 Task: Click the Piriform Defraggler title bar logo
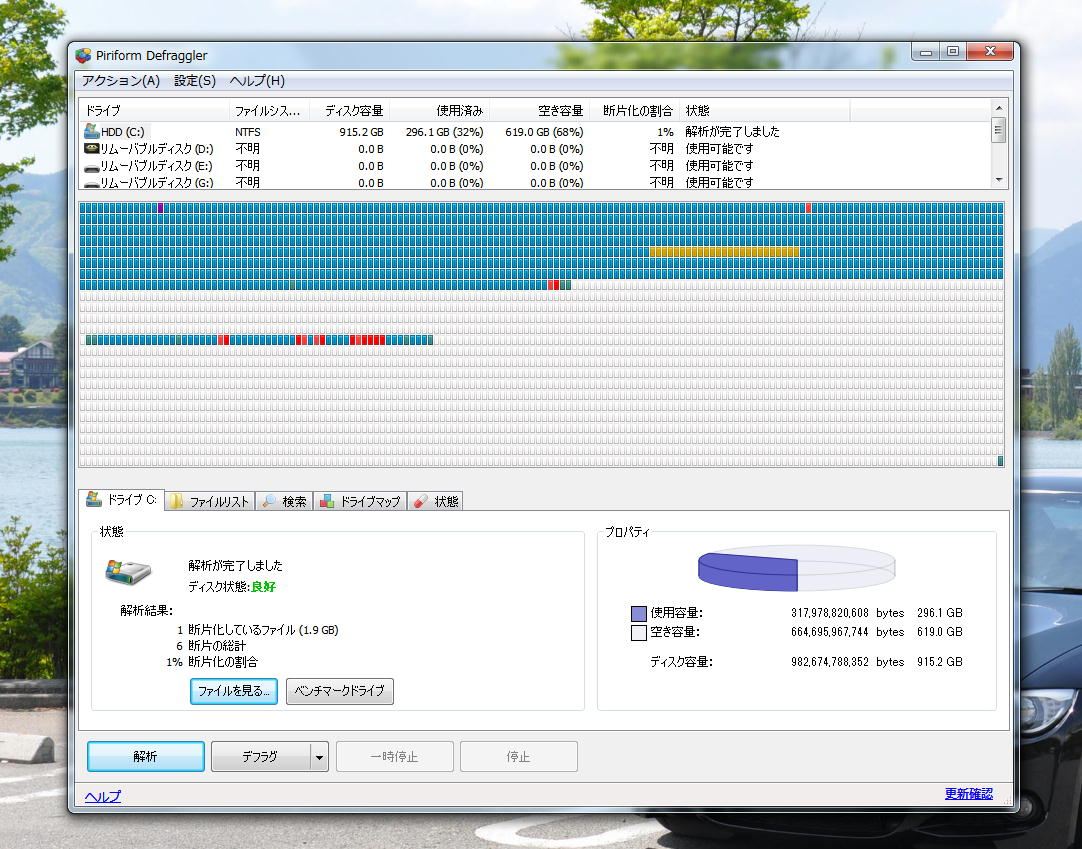[83, 55]
